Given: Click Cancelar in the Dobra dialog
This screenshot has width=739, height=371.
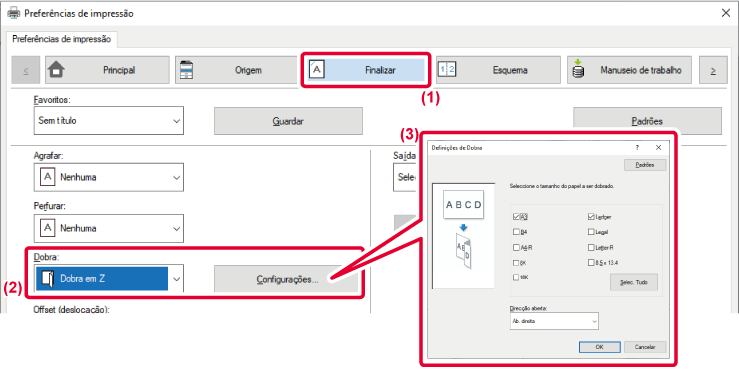Looking at the screenshot, I should click(x=645, y=346).
